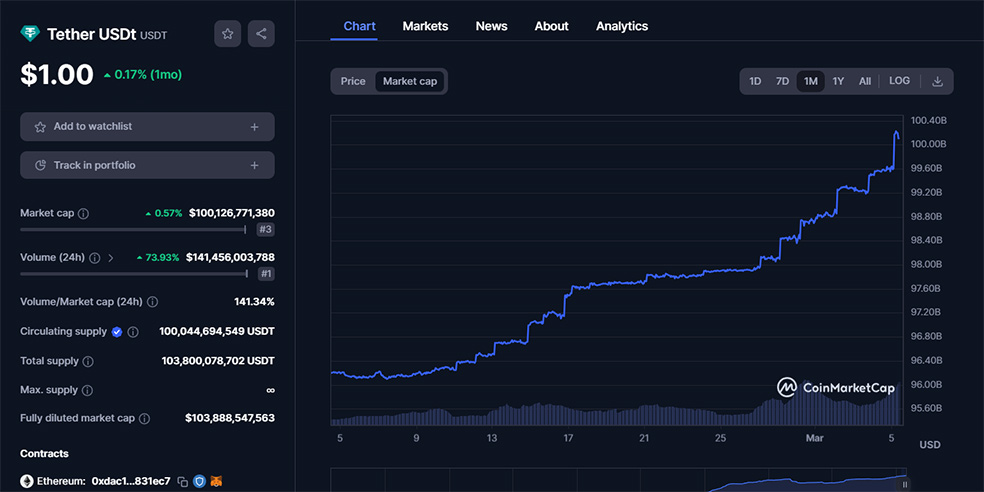Click the shield icon next to contract
984x492 pixels.
(x=200, y=481)
